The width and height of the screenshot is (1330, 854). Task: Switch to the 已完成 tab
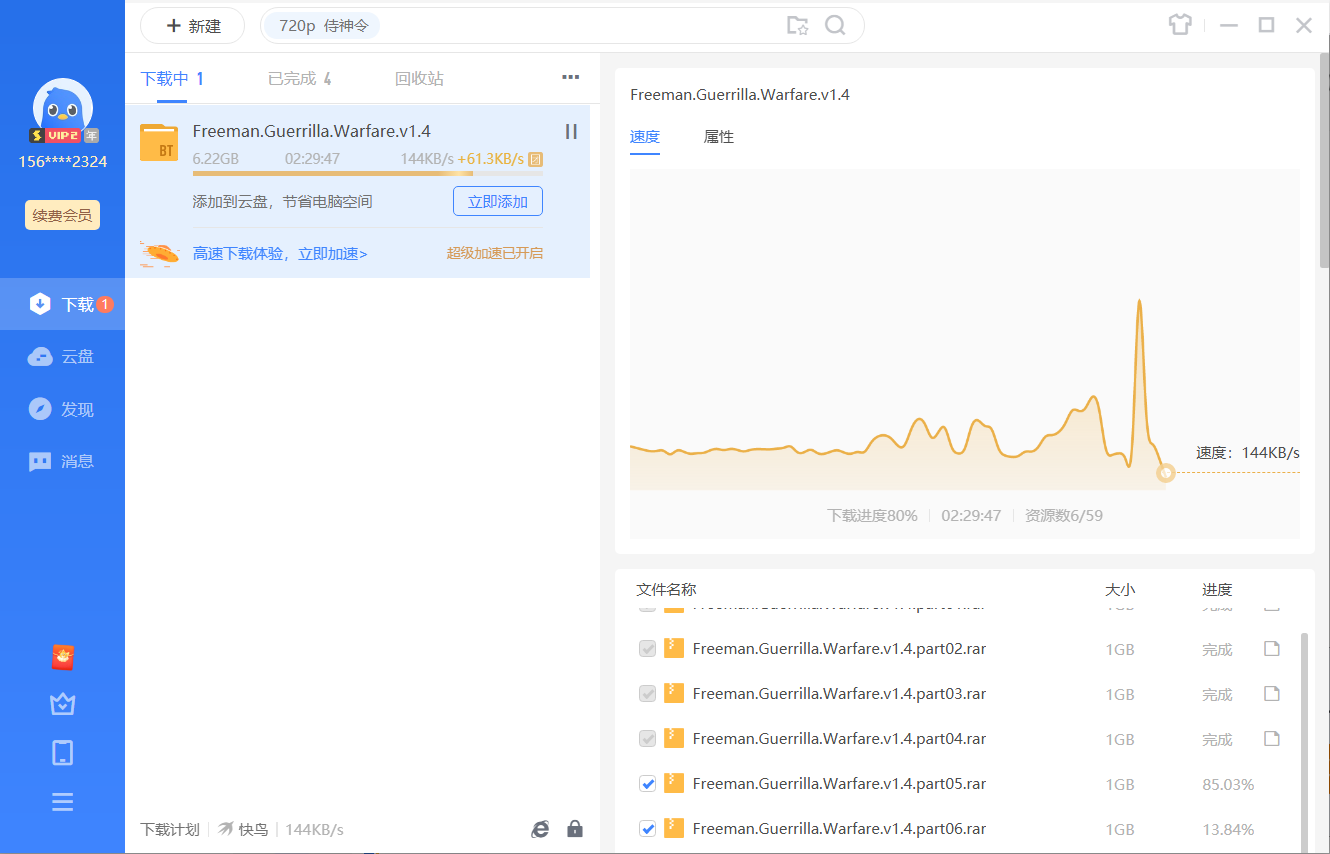(299, 79)
